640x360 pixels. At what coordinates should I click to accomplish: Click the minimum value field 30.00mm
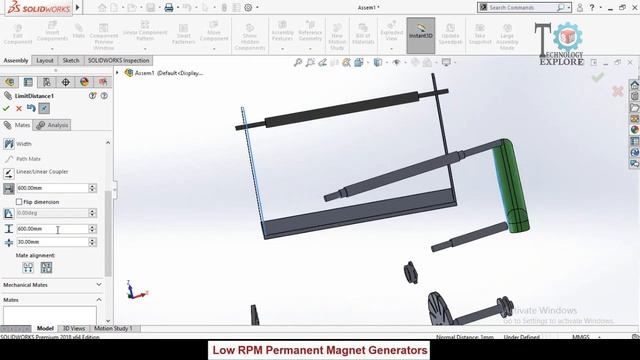point(52,242)
